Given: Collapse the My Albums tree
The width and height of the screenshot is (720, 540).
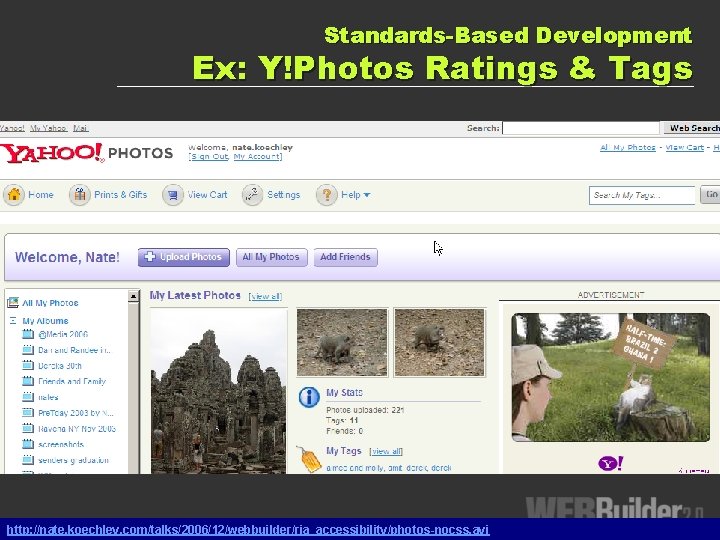Looking at the screenshot, I should coord(13,321).
